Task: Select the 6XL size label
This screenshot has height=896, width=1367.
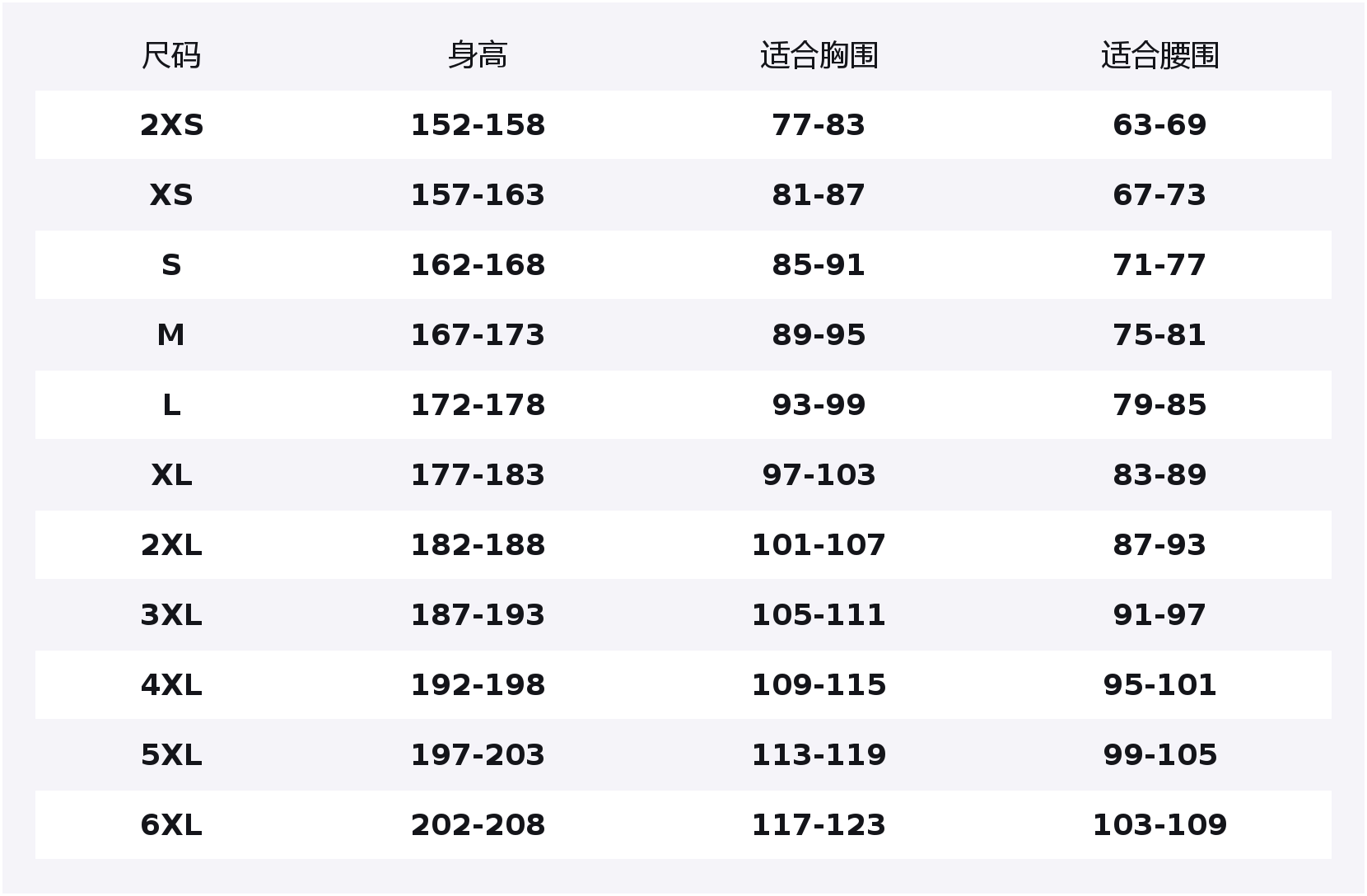Action: tap(171, 825)
